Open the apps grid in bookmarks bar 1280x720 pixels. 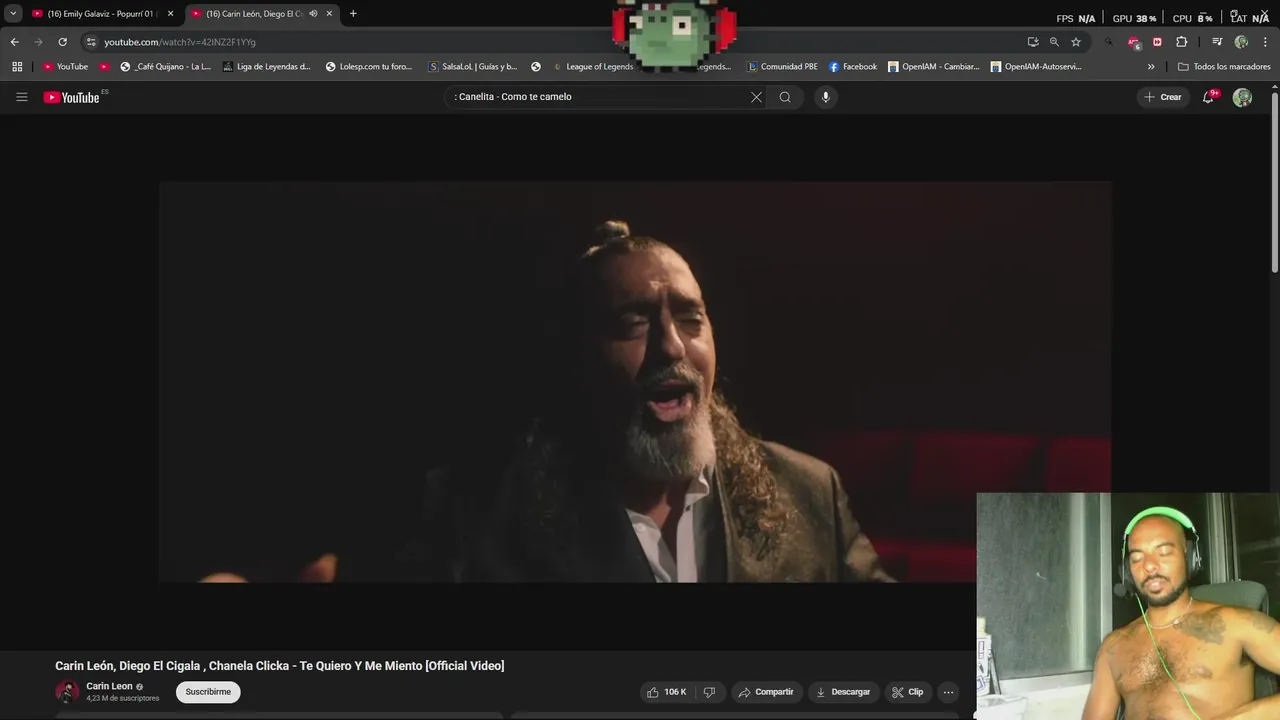point(17,67)
